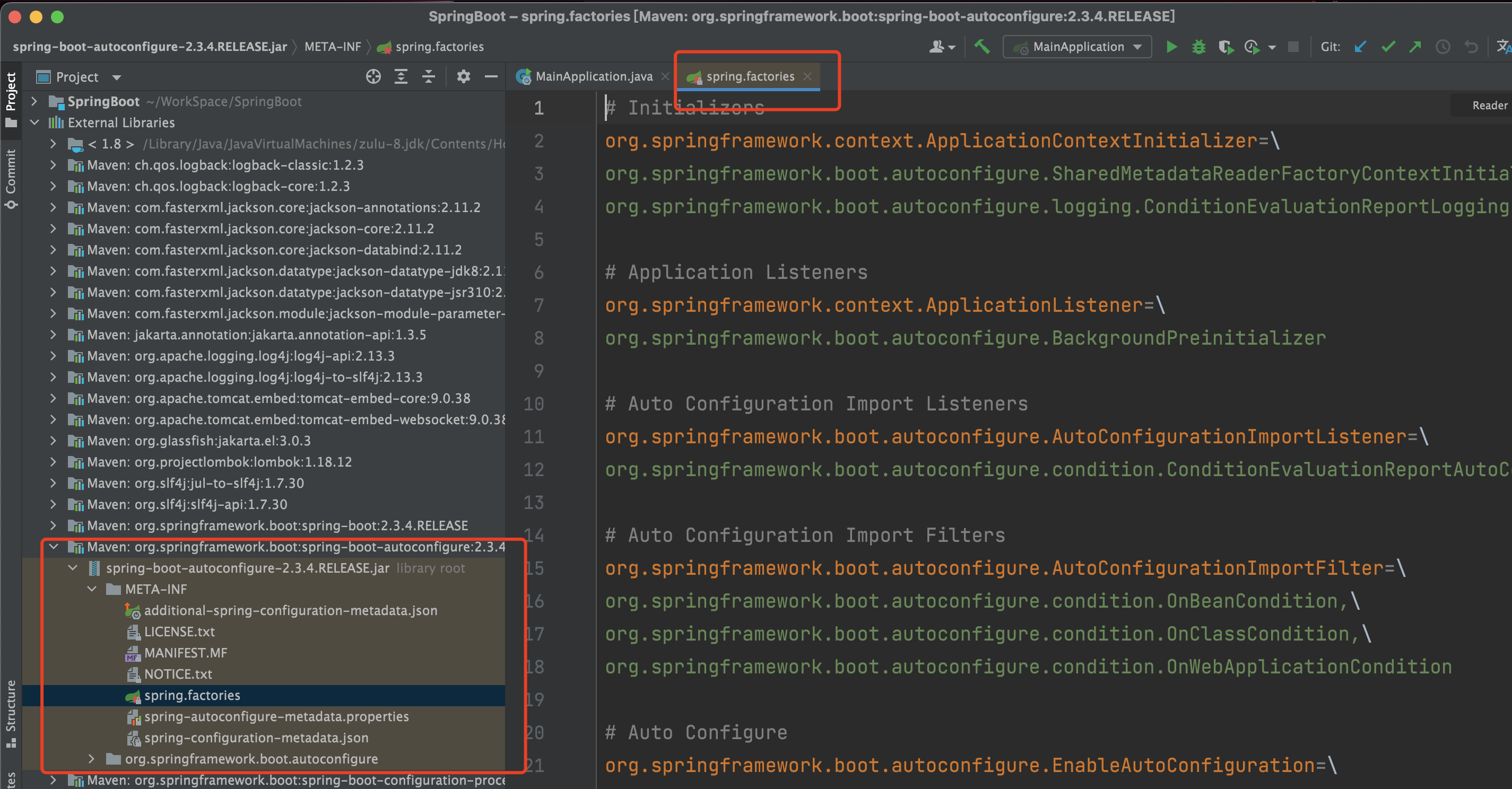
Task: Open the Code With Me users dropdown
Action: coord(943,47)
